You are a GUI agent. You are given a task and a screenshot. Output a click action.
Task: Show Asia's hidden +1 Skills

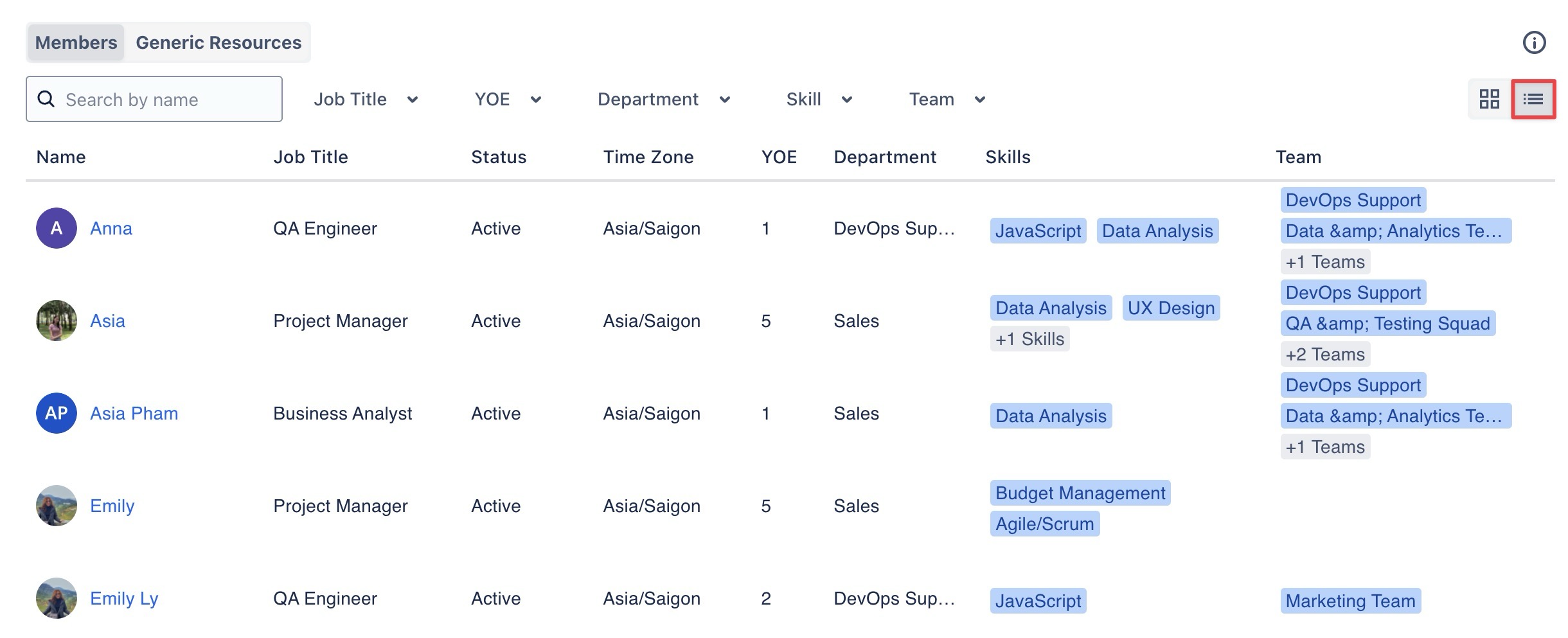pos(1029,339)
